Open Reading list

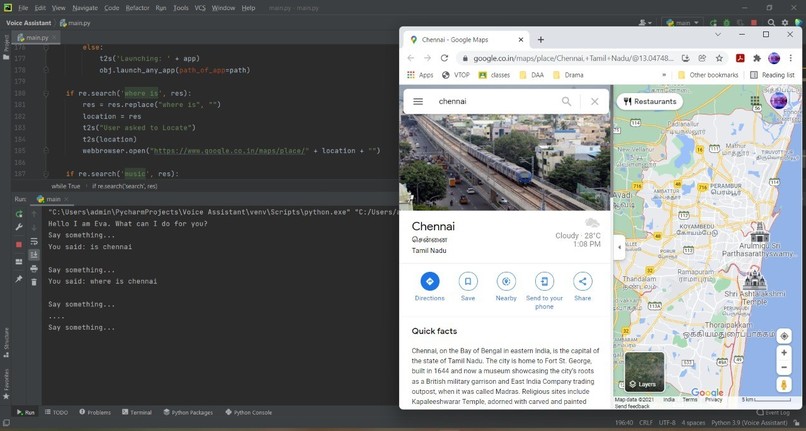pos(772,75)
